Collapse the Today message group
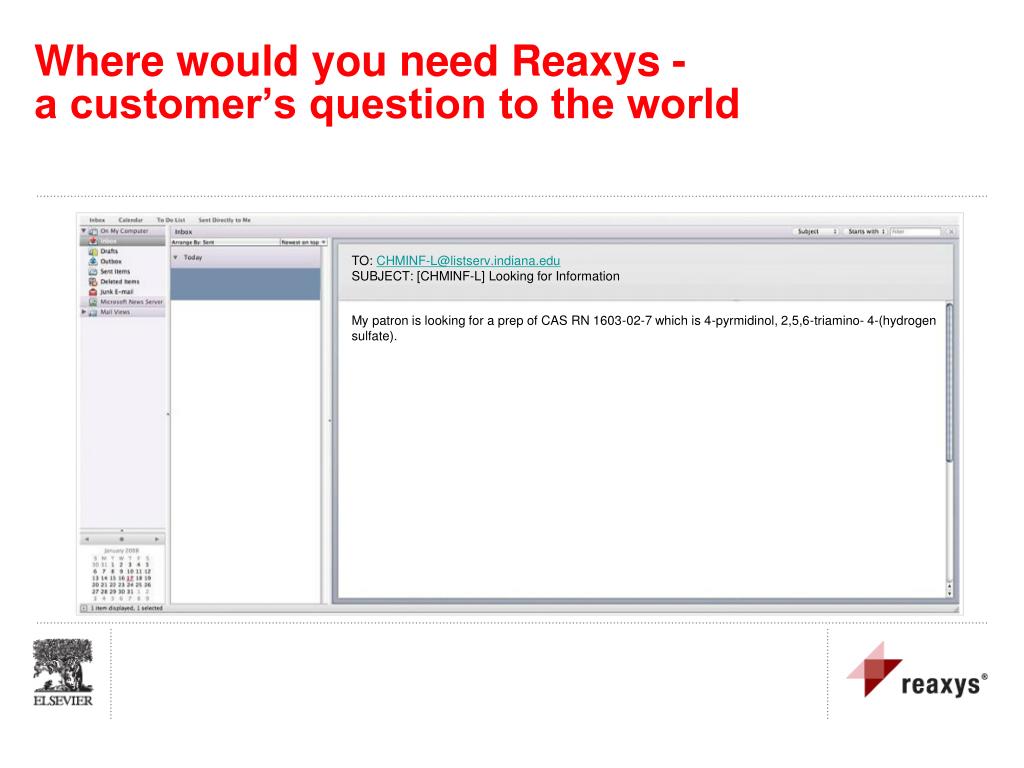This screenshot has height=768, width=1024. [x=175, y=257]
